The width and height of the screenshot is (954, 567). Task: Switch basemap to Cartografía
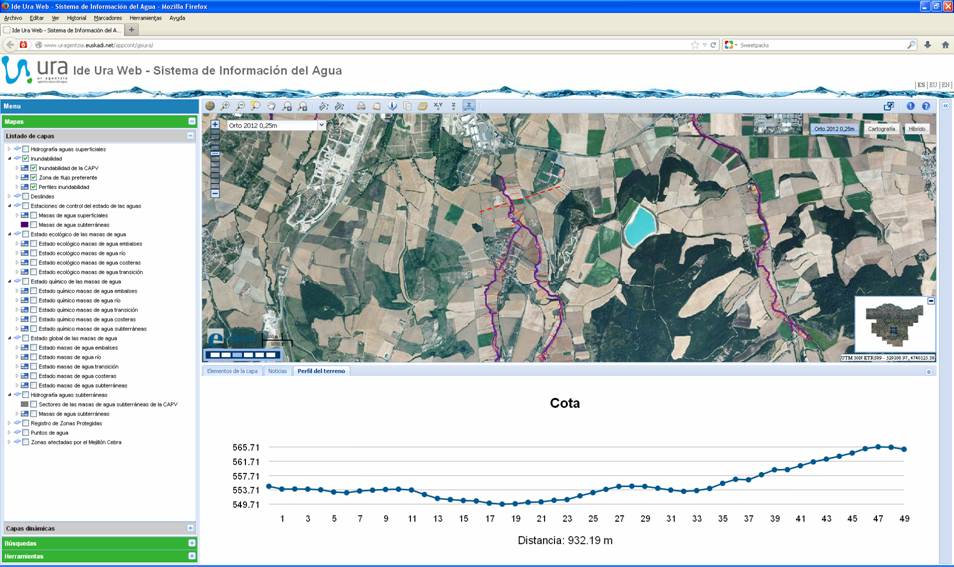tap(881, 129)
